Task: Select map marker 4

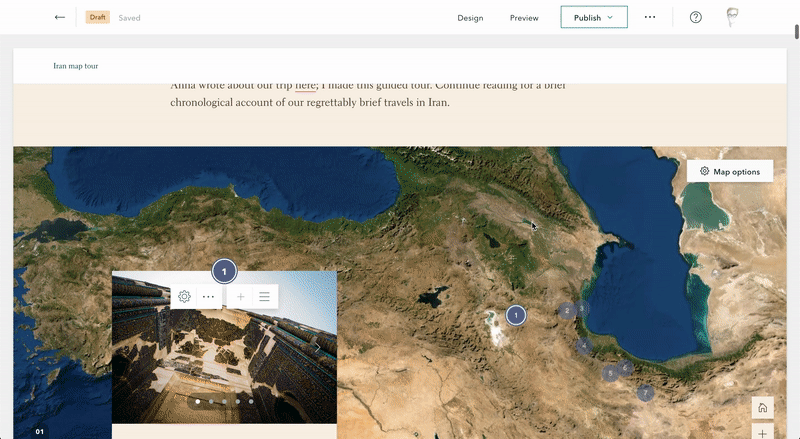Action: coord(584,346)
